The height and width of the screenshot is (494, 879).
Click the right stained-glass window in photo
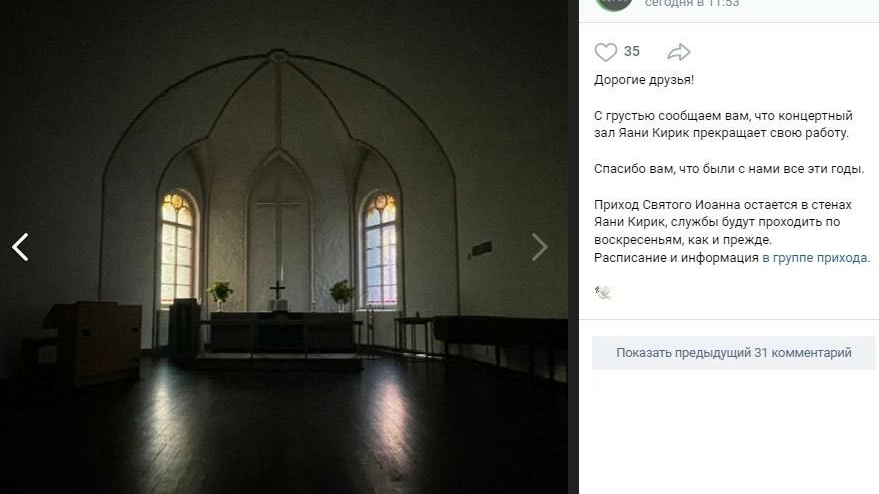381,248
